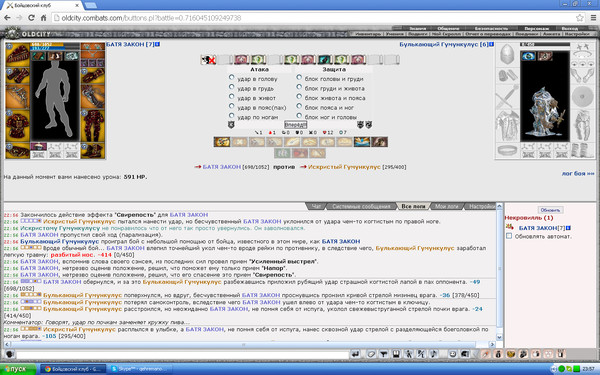The height and width of the screenshot is (375, 600).
Task: Select attack 'удар в живот'
Action: point(232,96)
